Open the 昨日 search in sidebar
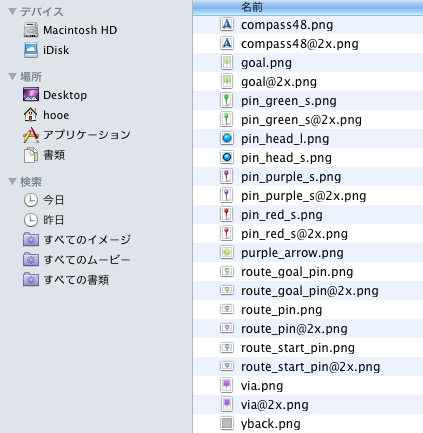This screenshot has width=423, height=433. pyautogui.click(x=44, y=220)
